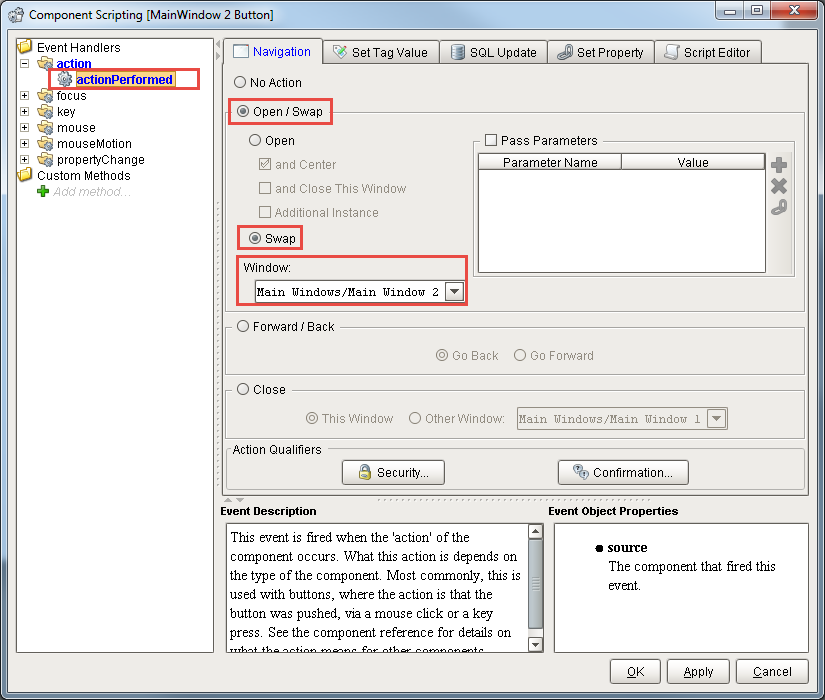Screen dimensions: 825x700
Task: Expand the mouse event tree node
Action: click(x=24, y=127)
